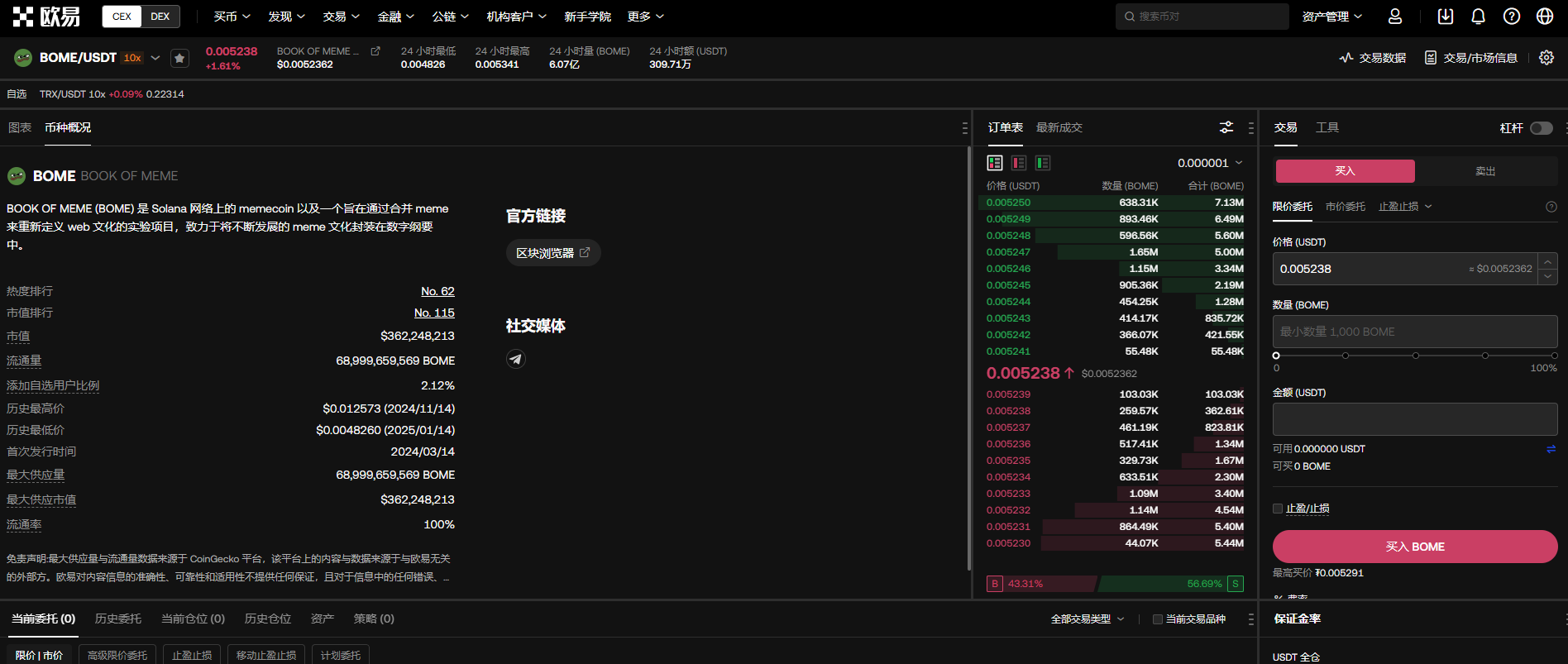
Task: Expand the 机构客户 menu
Action: point(516,17)
